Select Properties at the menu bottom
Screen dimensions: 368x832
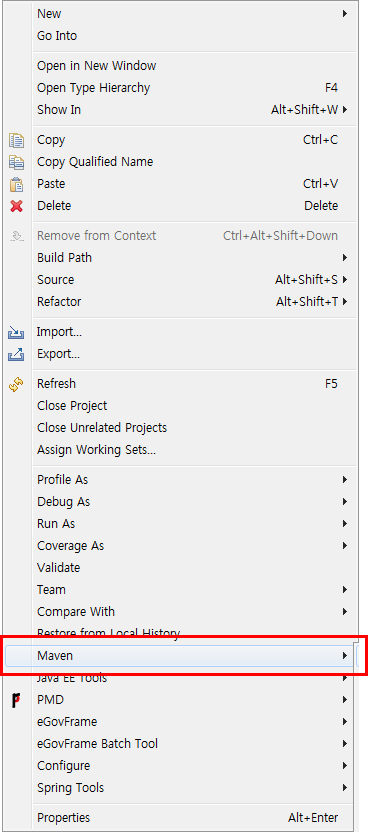point(192,818)
